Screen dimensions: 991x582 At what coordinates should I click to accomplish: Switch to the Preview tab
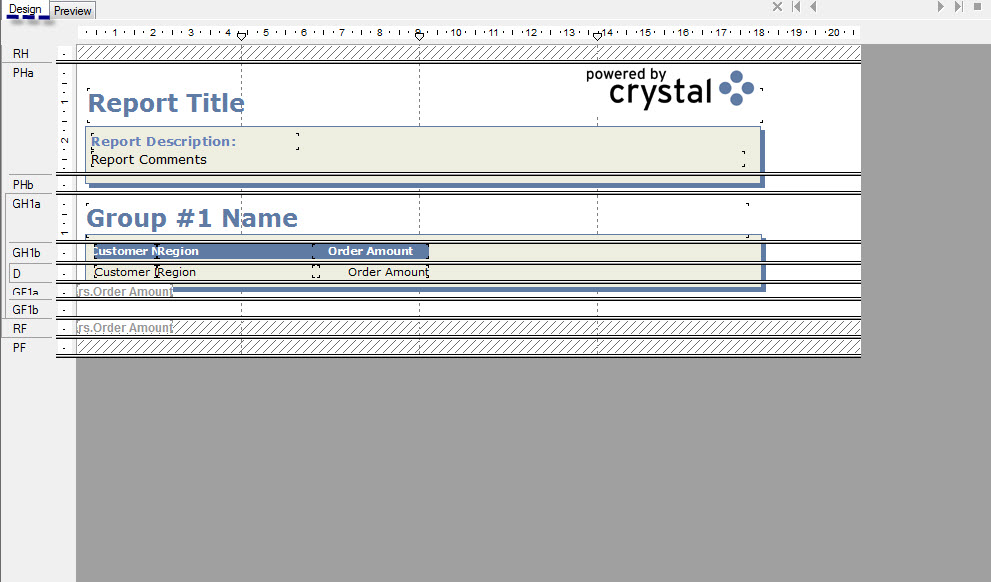pyautogui.click(x=72, y=11)
